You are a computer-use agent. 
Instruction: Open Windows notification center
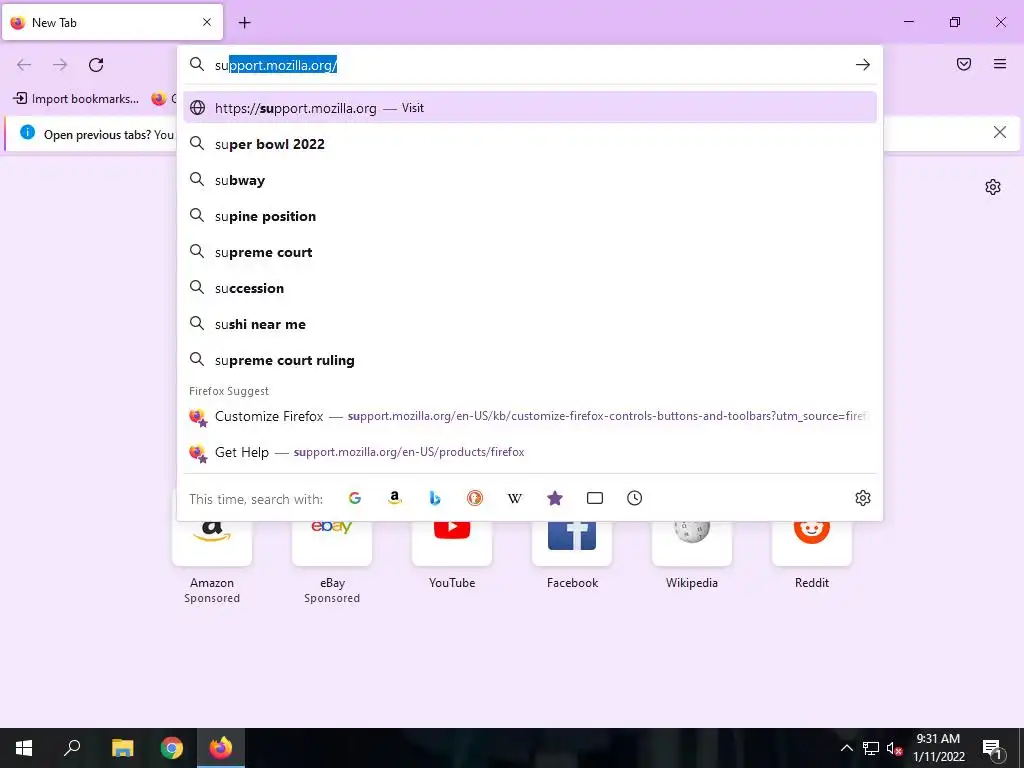tap(992, 748)
